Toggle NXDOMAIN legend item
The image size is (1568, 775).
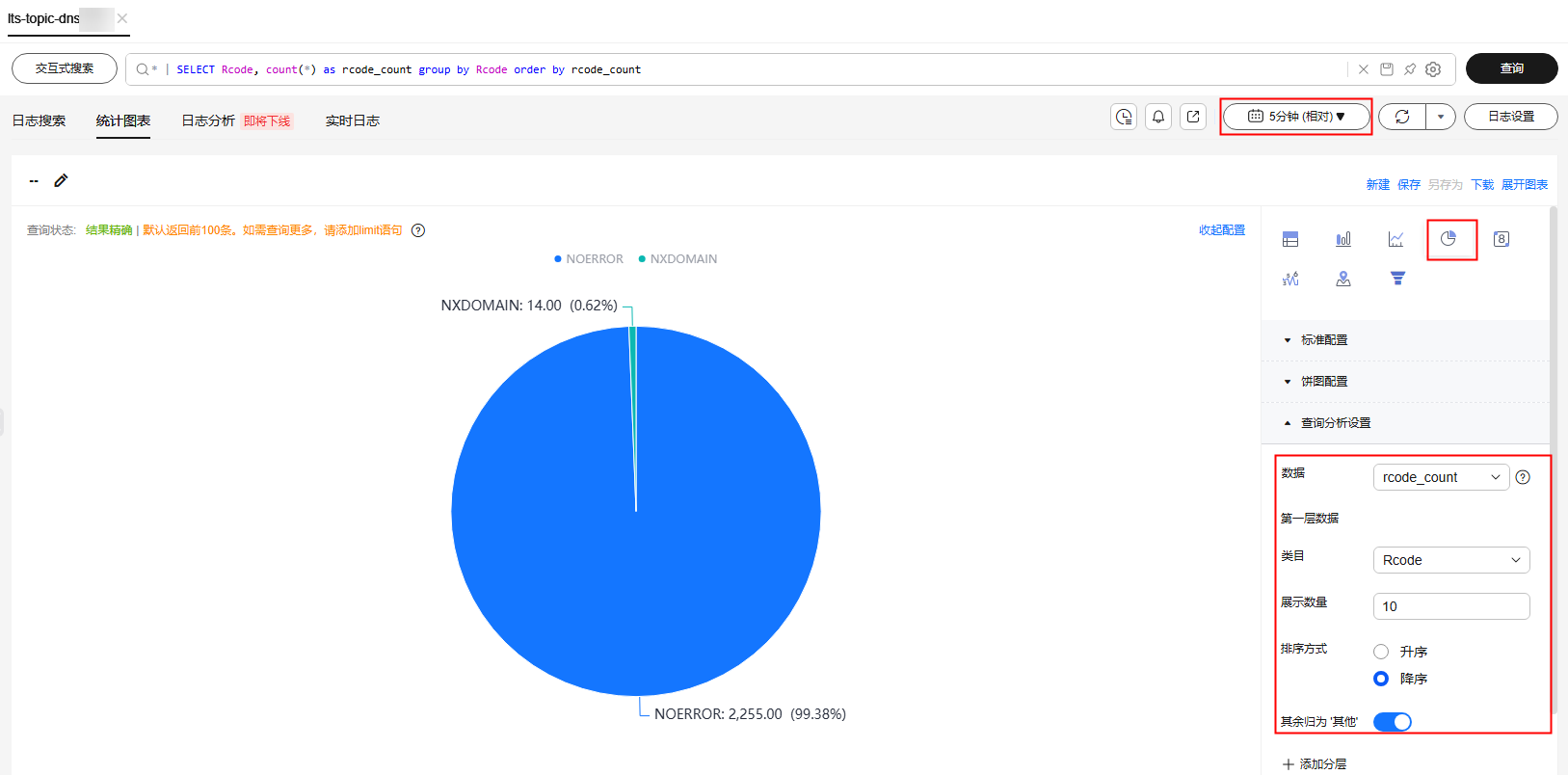[678, 259]
